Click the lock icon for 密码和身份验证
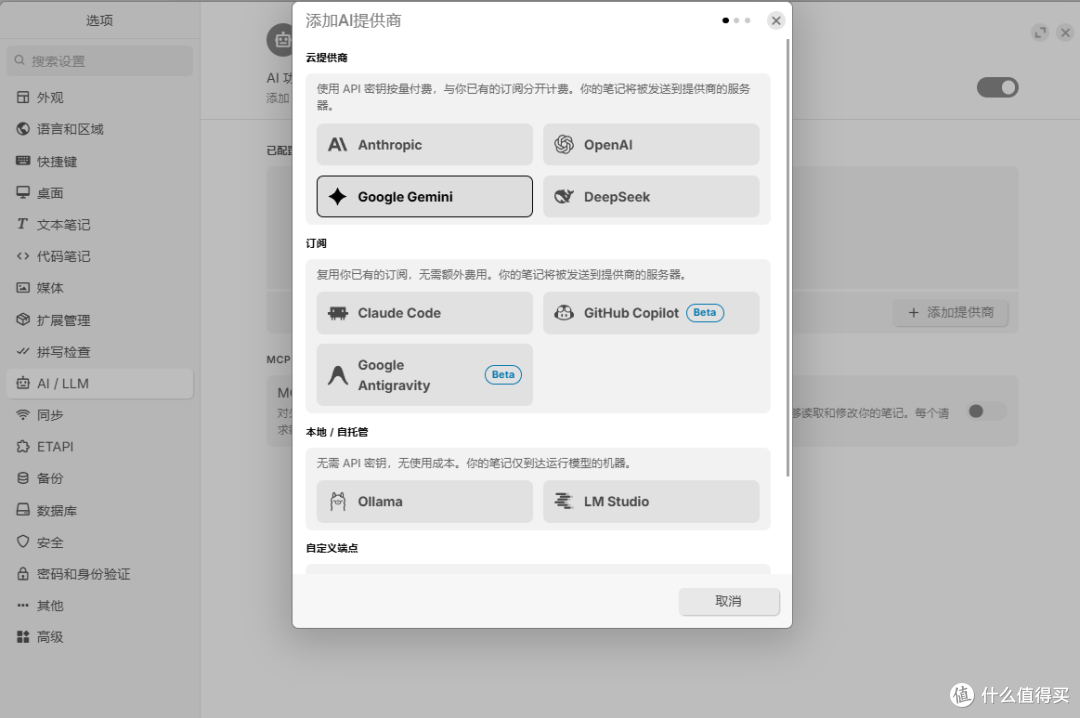 tap(23, 574)
